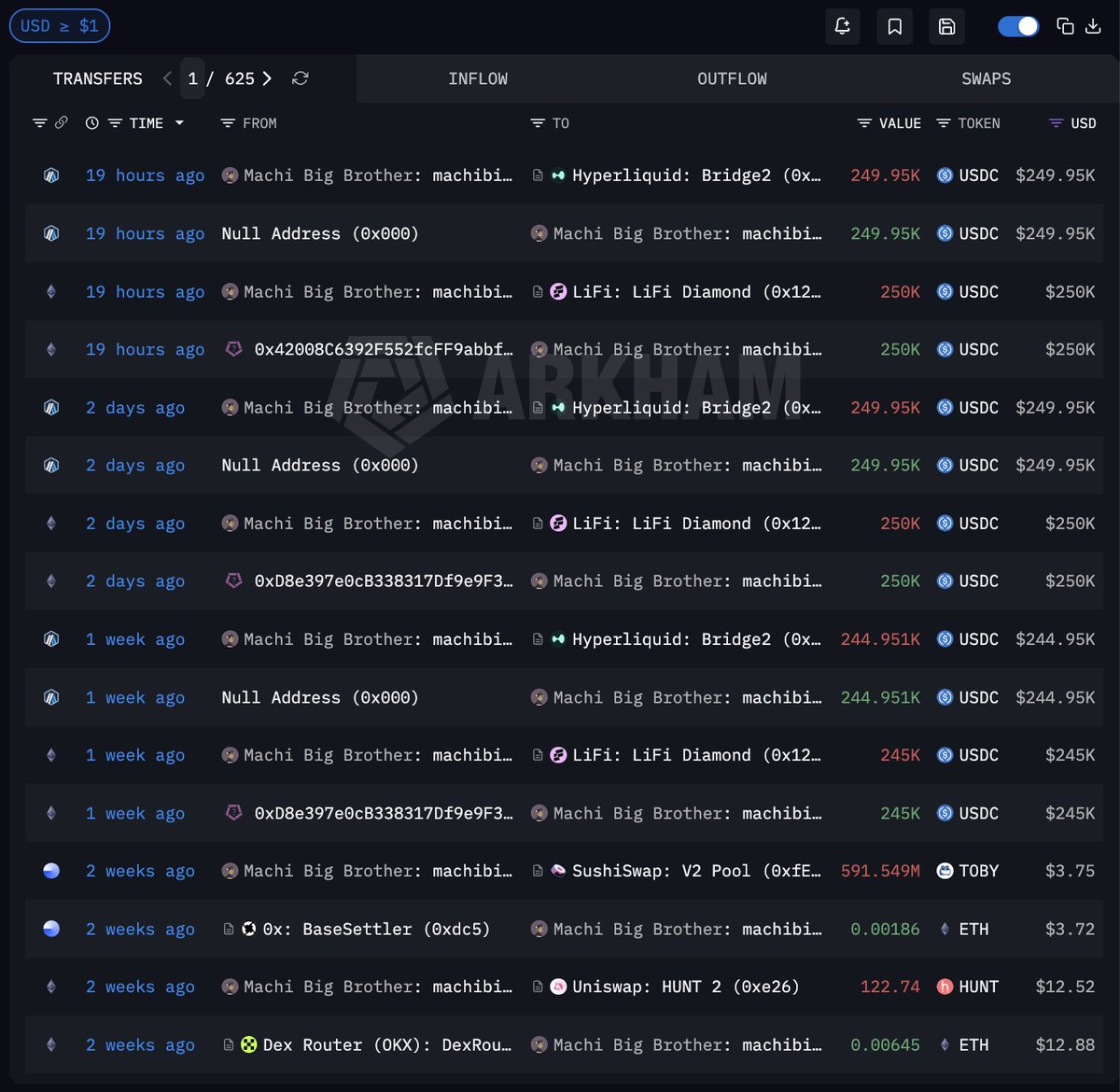The image size is (1120, 1092).
Task: Remove the USD ≥ $1 filter chip
Action: [x=60, y=26]
